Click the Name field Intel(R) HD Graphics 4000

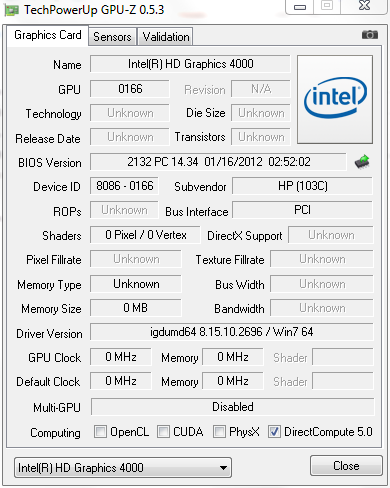coord(190,64)
